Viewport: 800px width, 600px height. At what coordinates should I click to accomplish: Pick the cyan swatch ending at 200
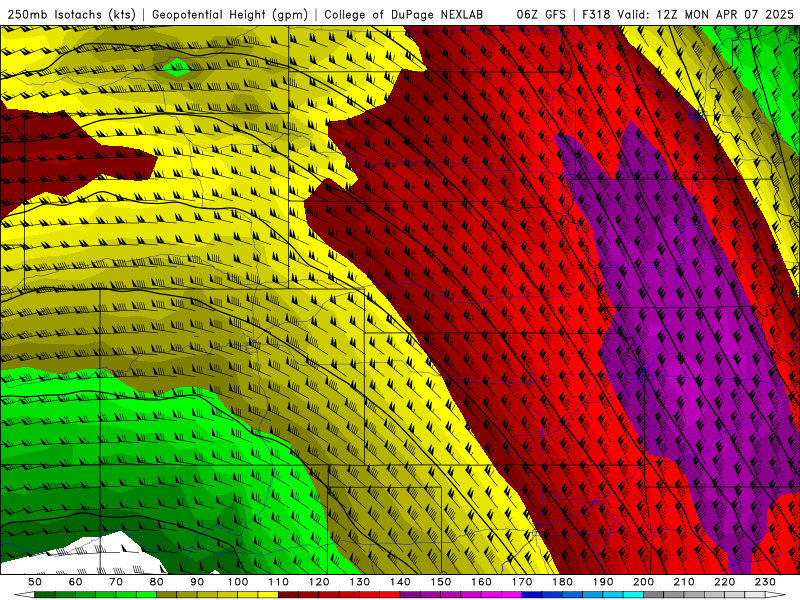(x=633, y=595)
